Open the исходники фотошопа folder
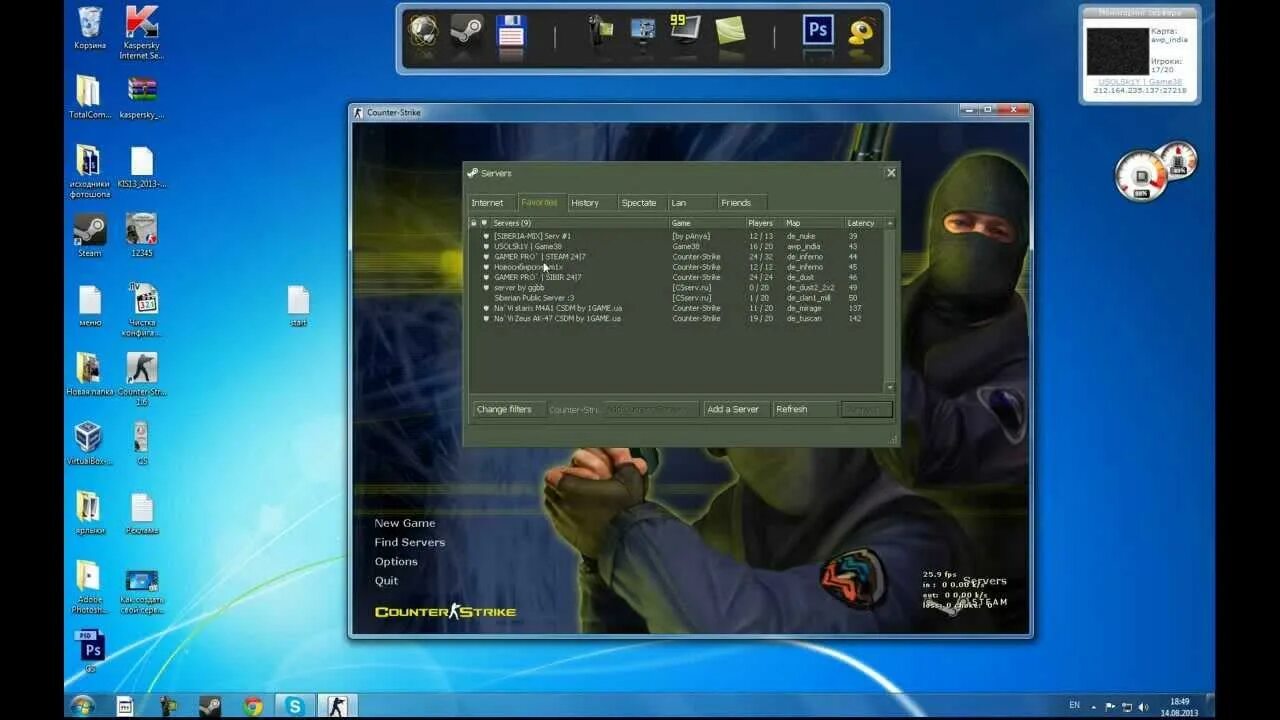The height and width of the screenshot is (720, 1280). tap(89, 171)
